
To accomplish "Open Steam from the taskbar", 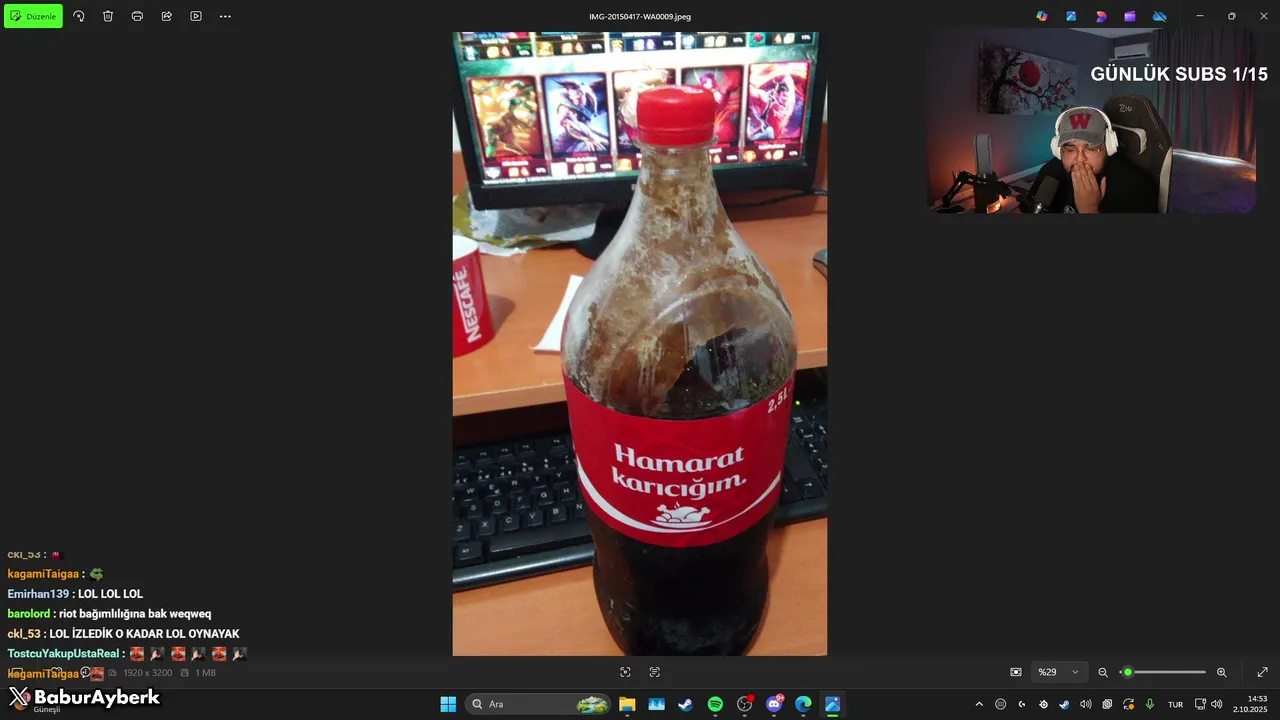I will coord(685,704).
